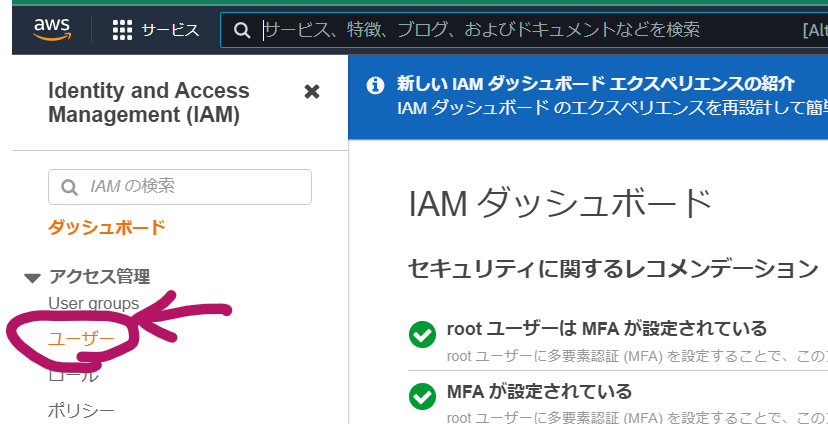This screenshot has width=828, height=424.
Task: Click the Identity and Access Management (IAM) title
Action: (x=148, y=103)
